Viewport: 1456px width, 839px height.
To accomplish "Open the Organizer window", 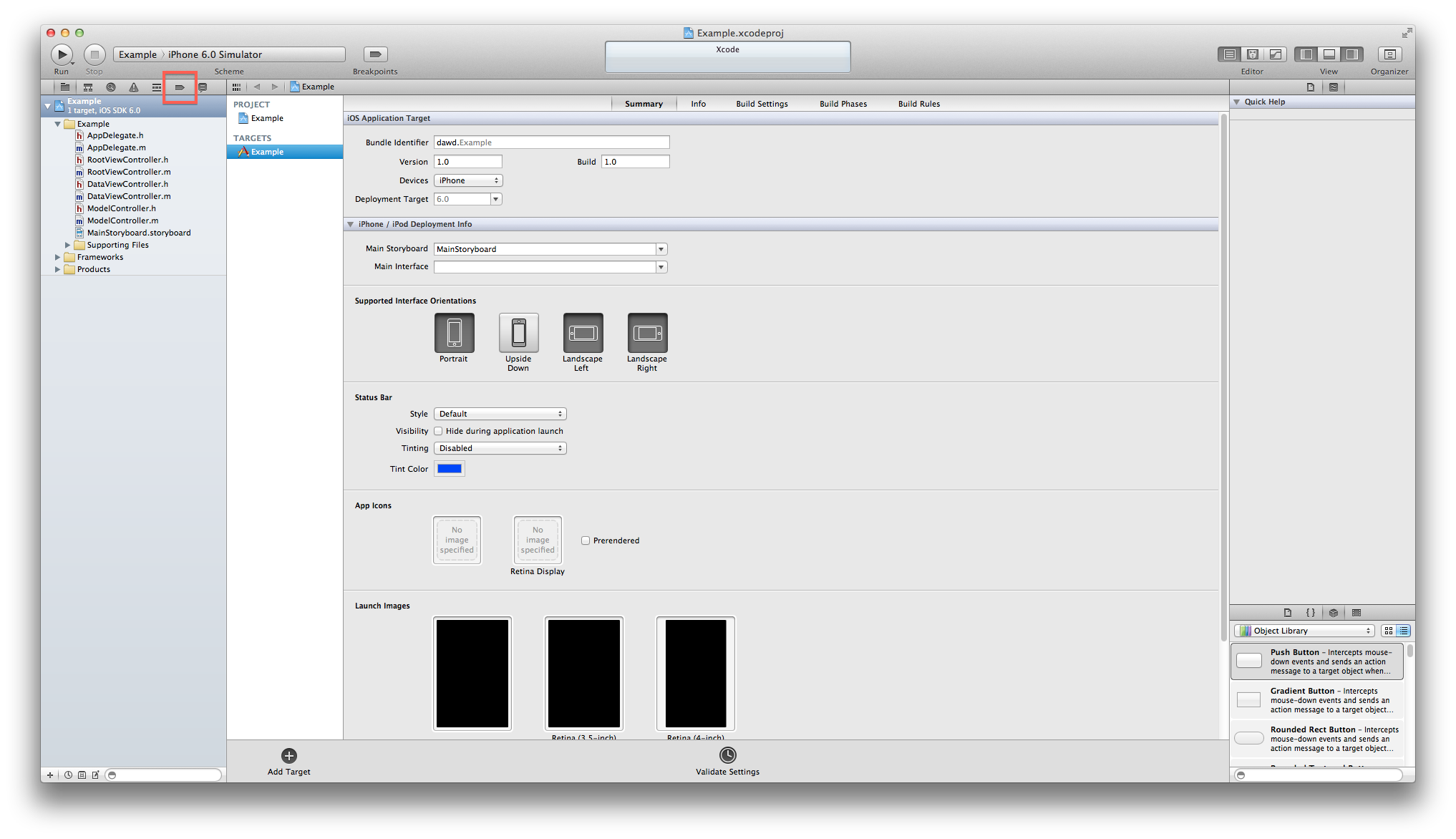I will pos(1389,54).
